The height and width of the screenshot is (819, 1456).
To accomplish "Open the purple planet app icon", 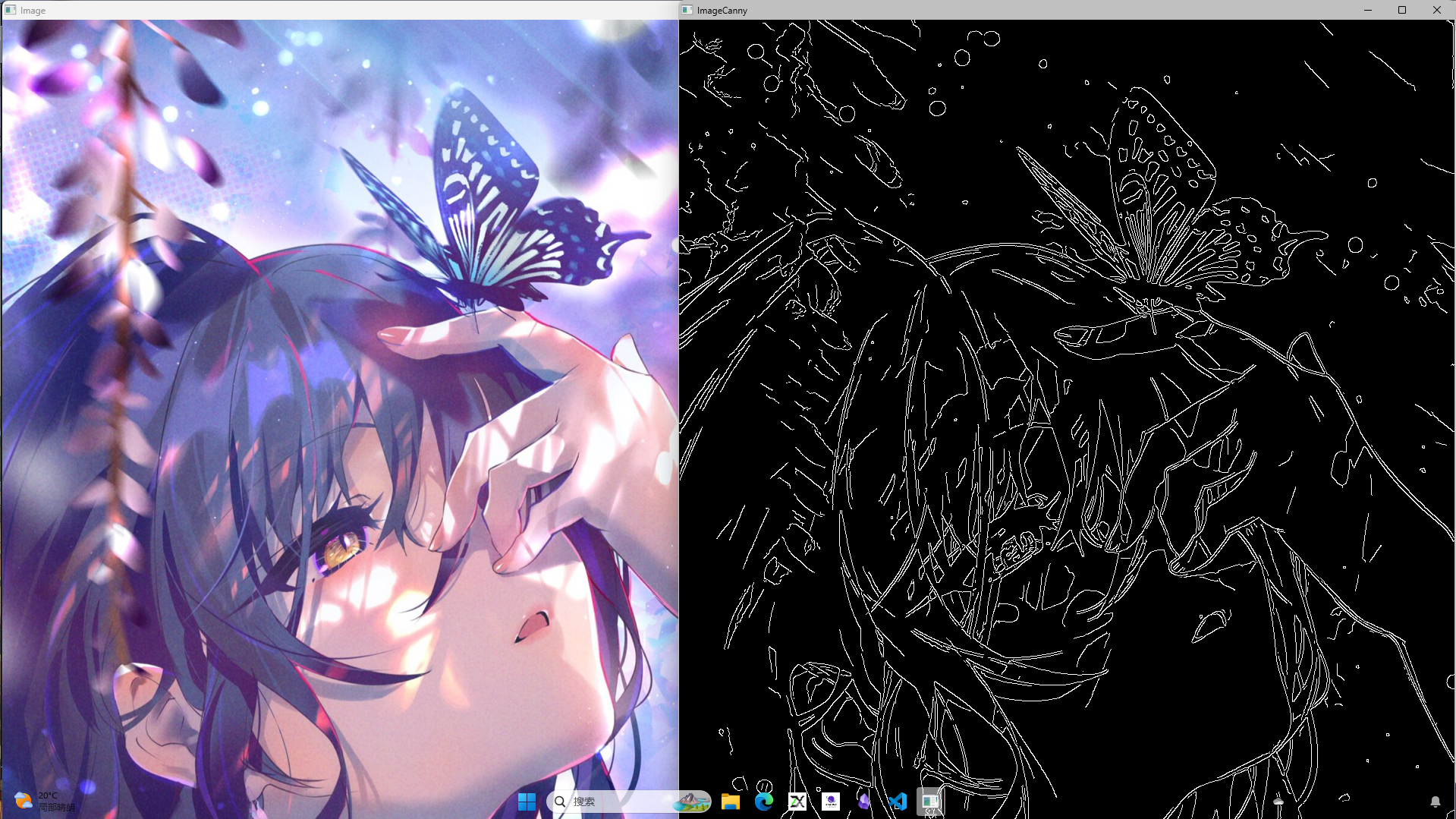I will (831, 802).
